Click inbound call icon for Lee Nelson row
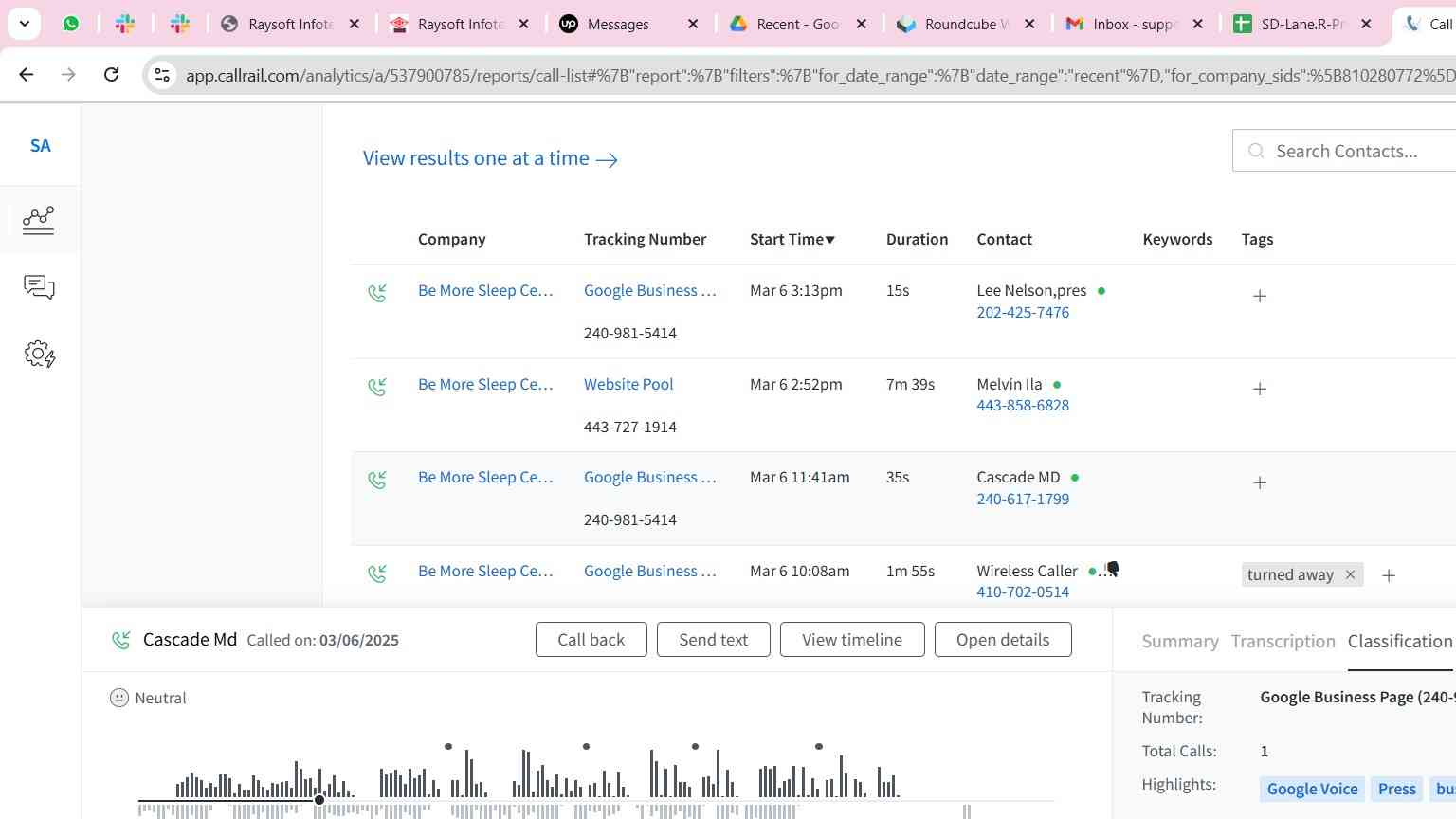The width and height of the screenshot is (1456, 819). [x=377, y=293]
